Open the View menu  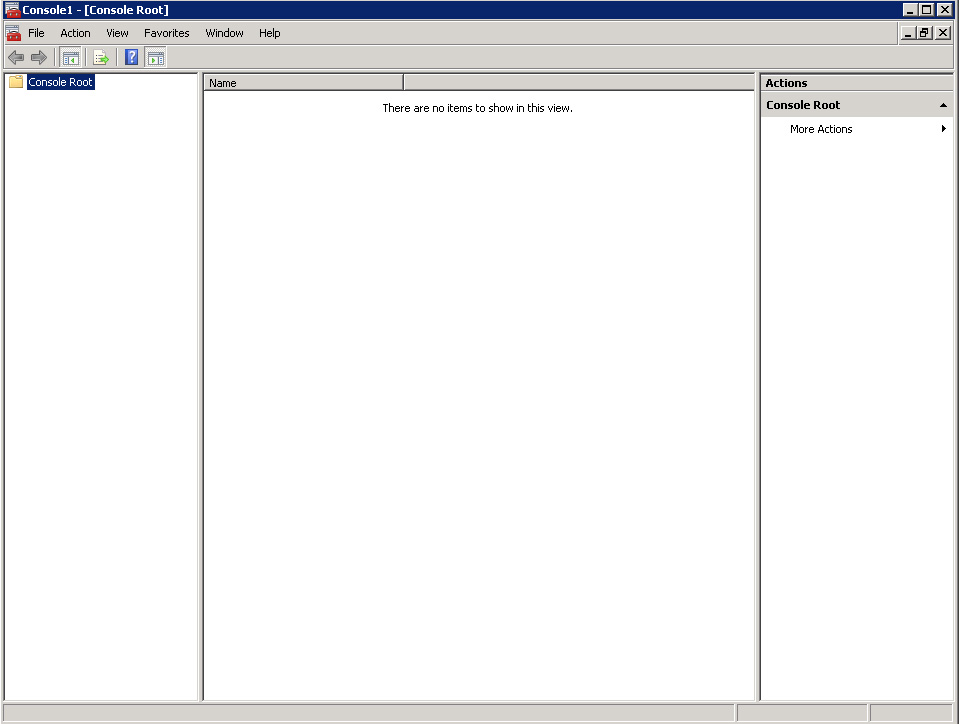[117, 33]
